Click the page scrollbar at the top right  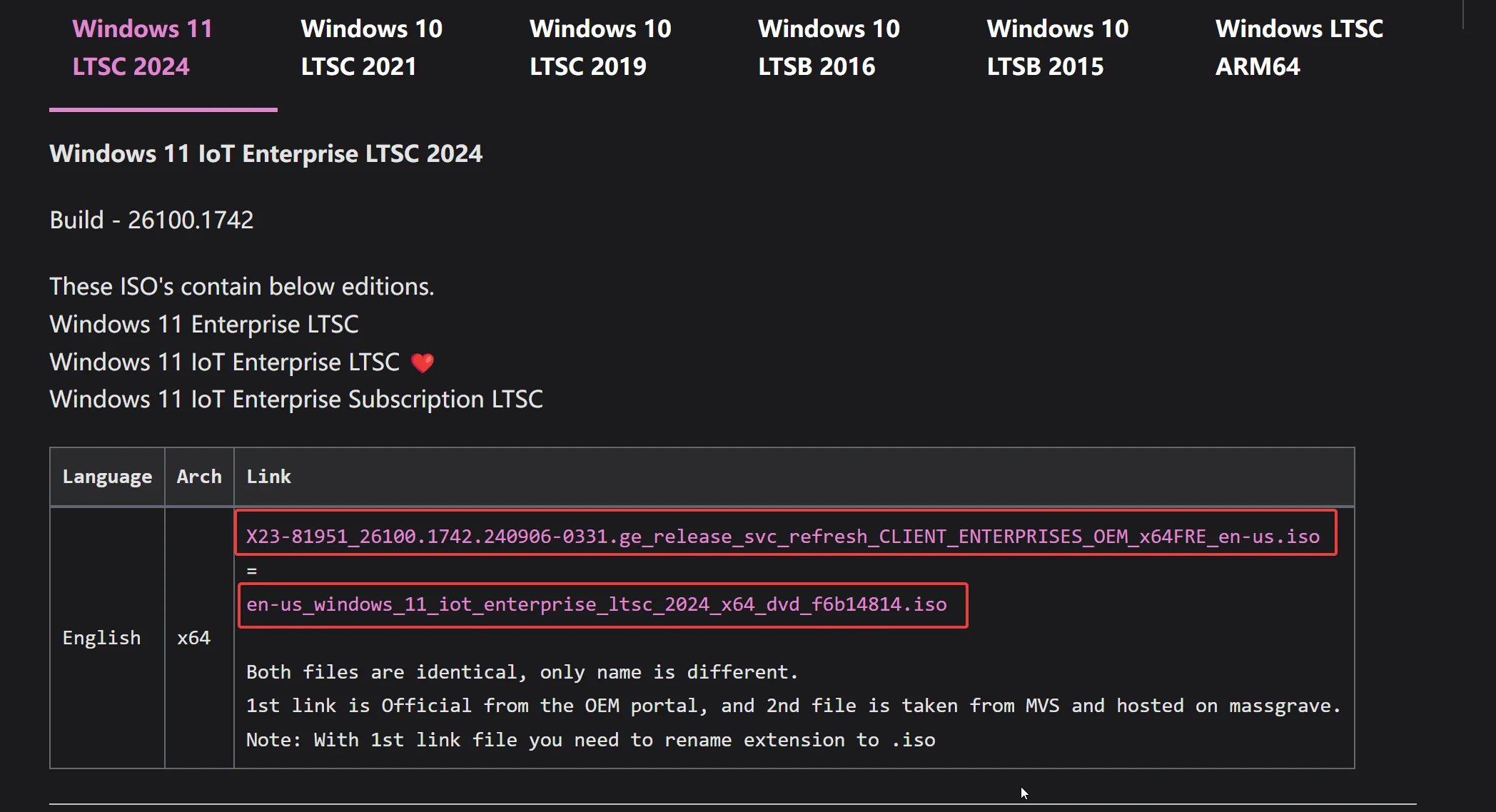pos(1462,14)
